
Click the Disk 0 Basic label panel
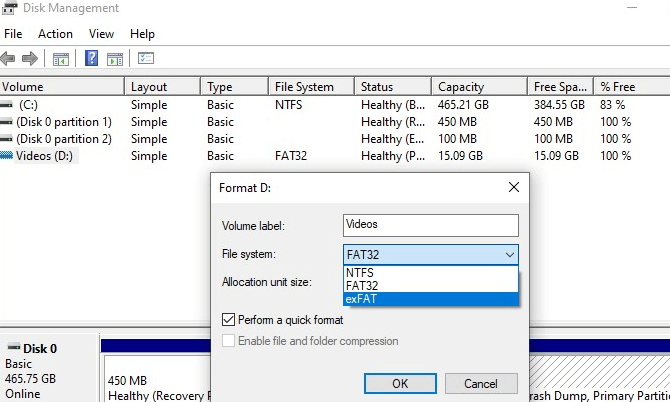pyautogui.click(x=49, y=370)
